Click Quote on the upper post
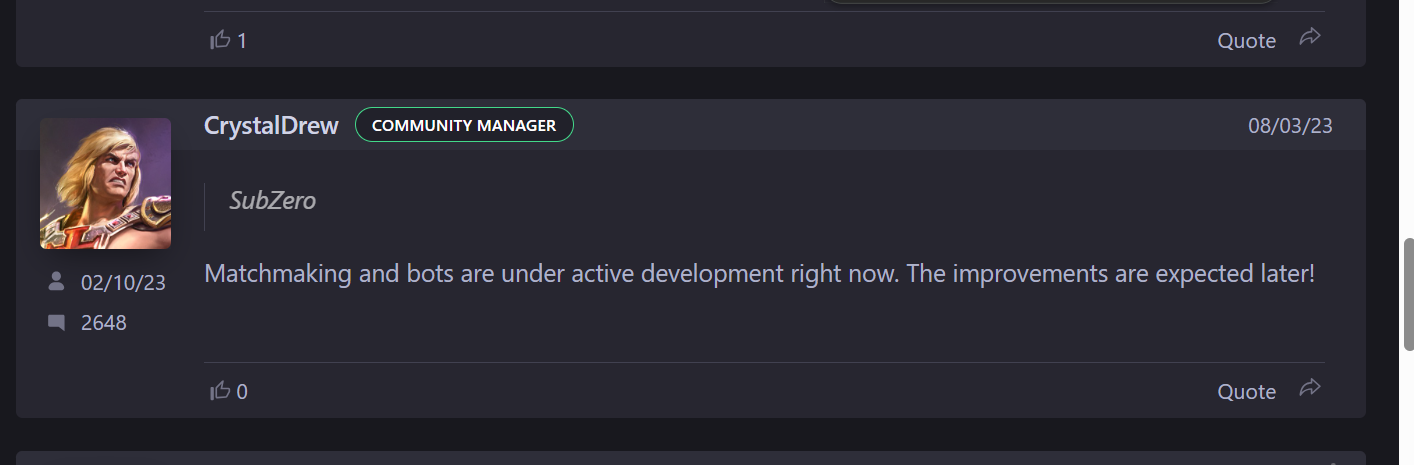This screenshot has height=465, width=1414. click(x=1246, y=41)
